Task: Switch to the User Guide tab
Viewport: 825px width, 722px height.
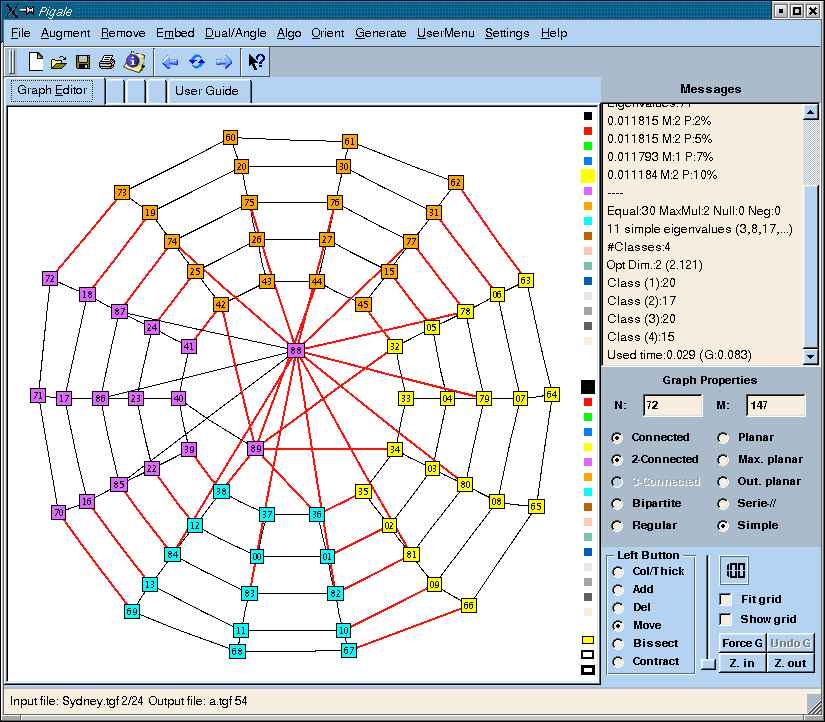Action: point(206,91)
